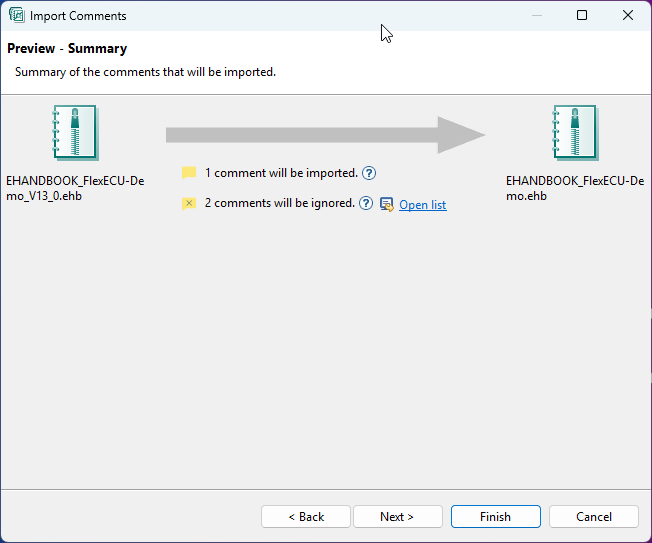Click the list icon beside Open list
This screenshot has width=652, height=543.
387,205
